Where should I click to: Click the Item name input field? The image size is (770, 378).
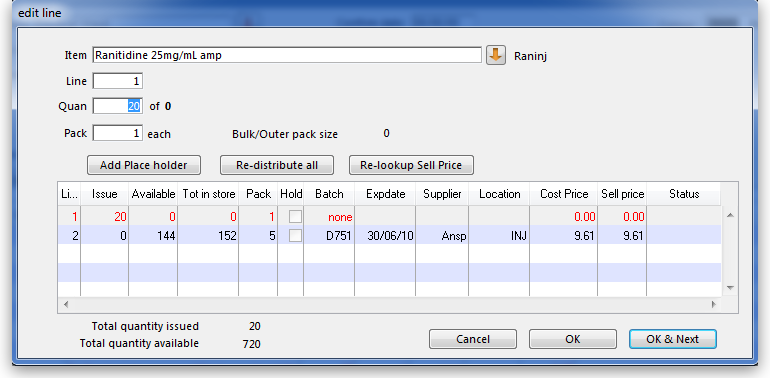coord(287,55)
